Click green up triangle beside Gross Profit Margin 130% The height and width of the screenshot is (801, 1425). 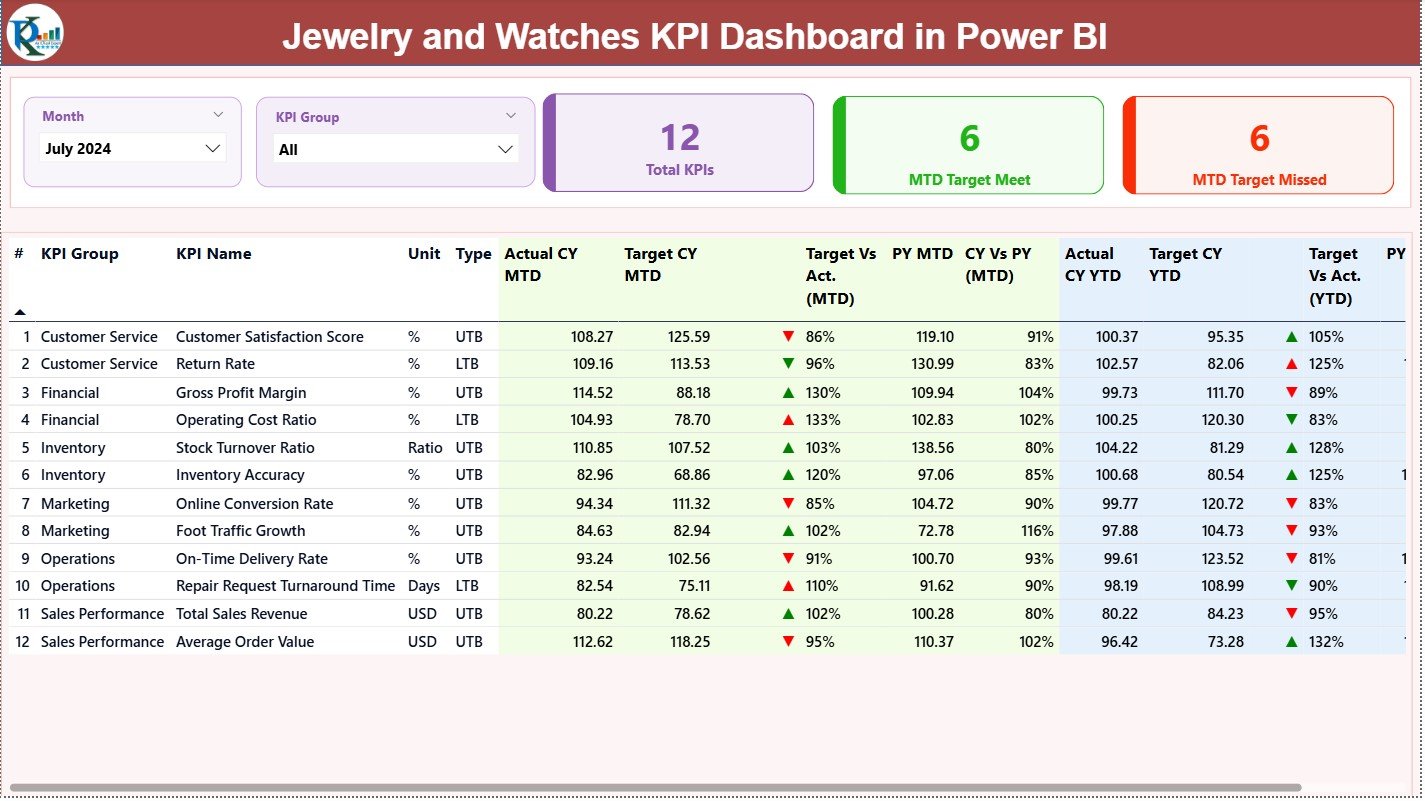pos(790,392)
